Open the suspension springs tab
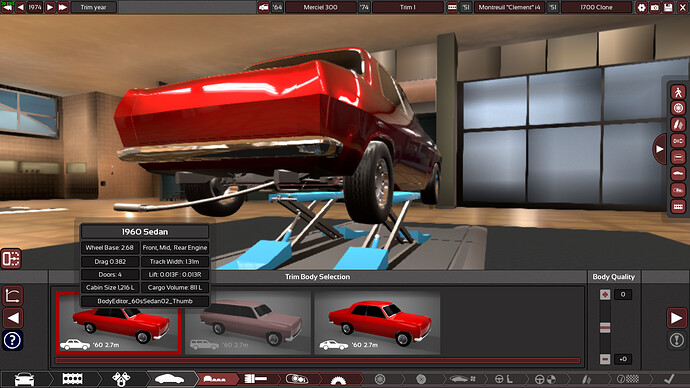The height and width of the screenshot is (388, 690). pyautogui.click(x=586, y=379)
